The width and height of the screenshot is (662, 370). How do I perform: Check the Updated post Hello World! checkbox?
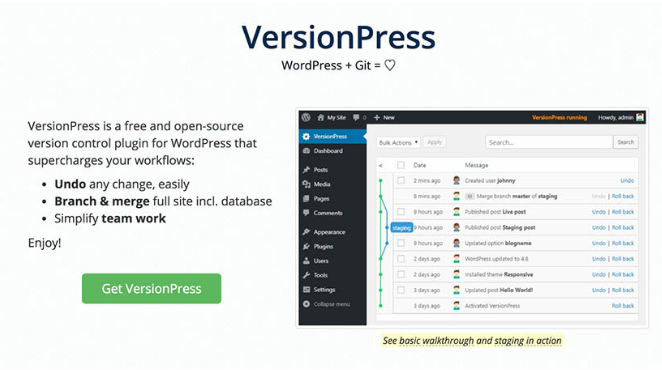pos(401,290)
